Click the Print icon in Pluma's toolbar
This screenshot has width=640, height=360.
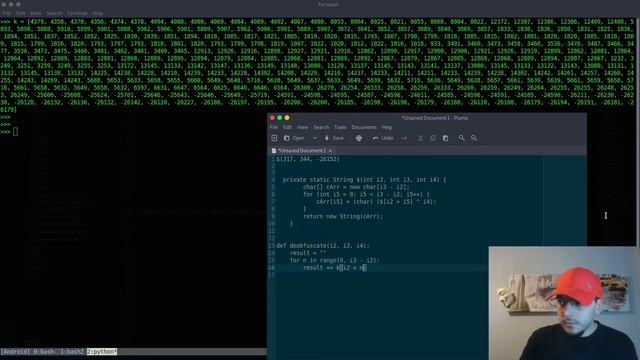point(359,138)
